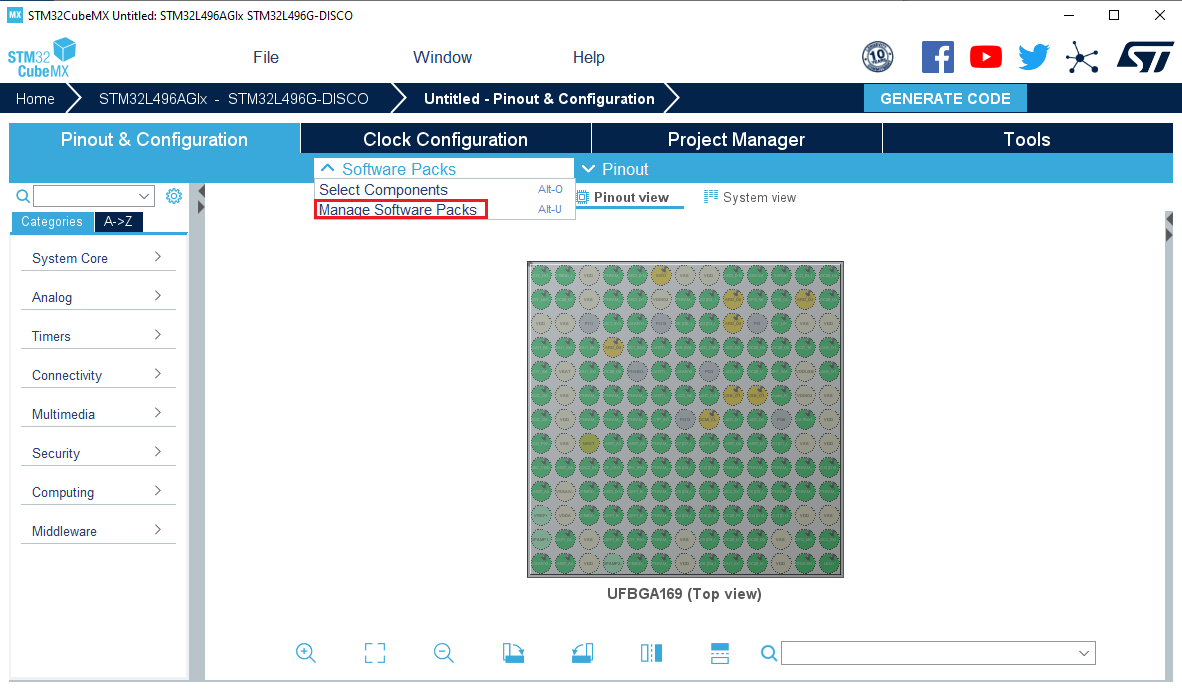Zoom in on the pinout chip
The image size is (1182, 691).
coord(305,653)
